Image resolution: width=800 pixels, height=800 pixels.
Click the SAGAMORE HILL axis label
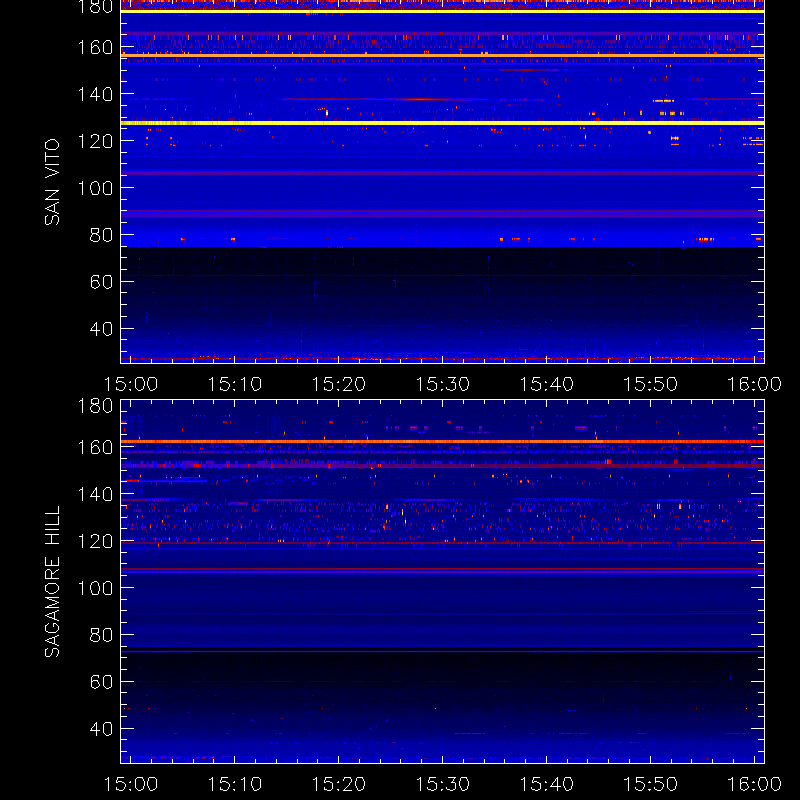(52, 582)
